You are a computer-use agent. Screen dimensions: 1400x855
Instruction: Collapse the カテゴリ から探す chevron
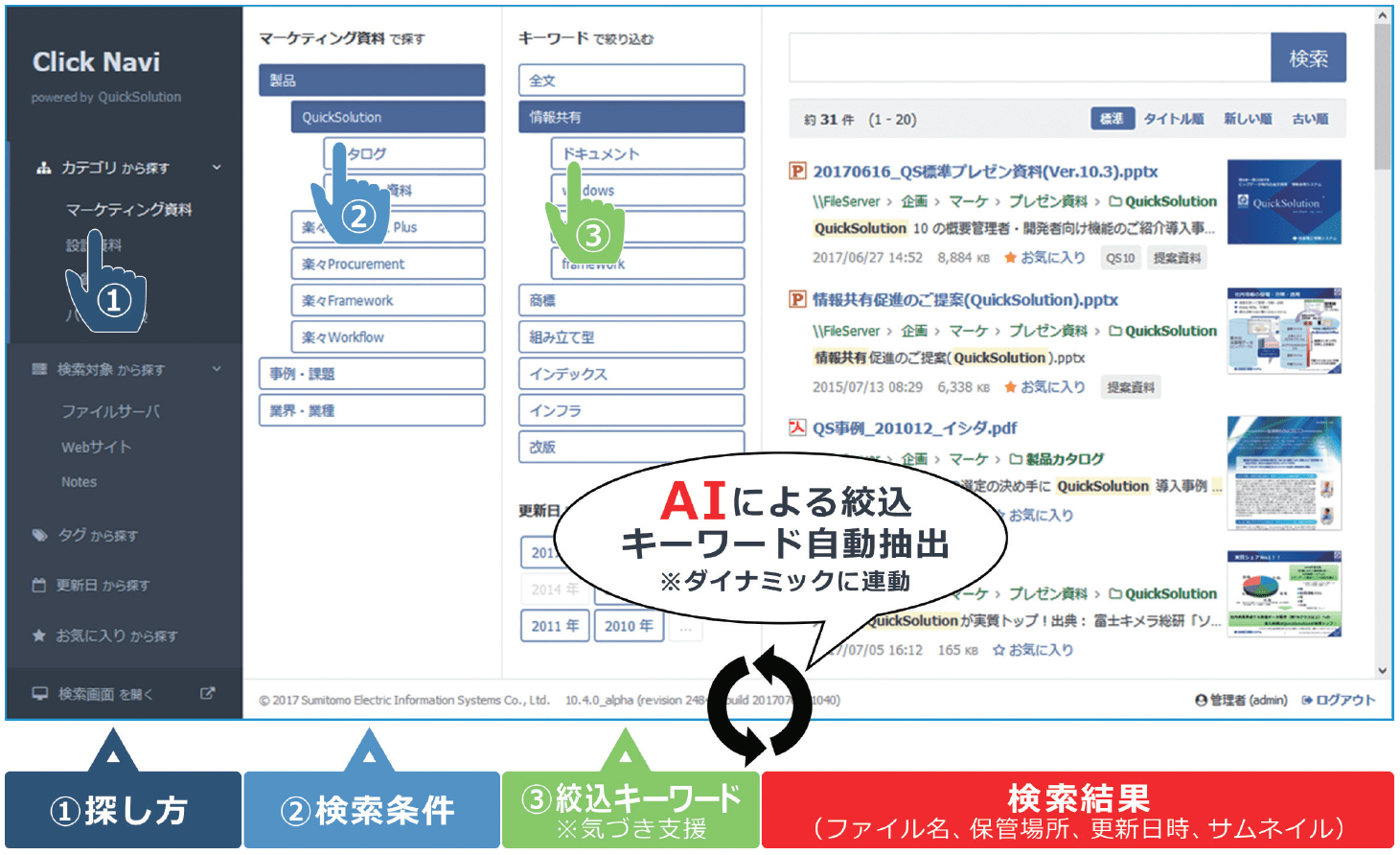click(x=217, y=168)
